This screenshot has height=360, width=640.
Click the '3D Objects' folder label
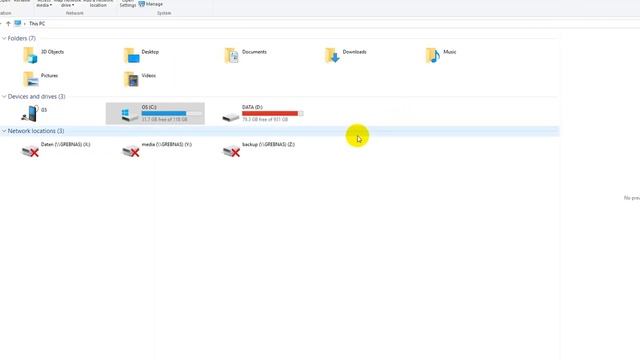pos(52,52)
